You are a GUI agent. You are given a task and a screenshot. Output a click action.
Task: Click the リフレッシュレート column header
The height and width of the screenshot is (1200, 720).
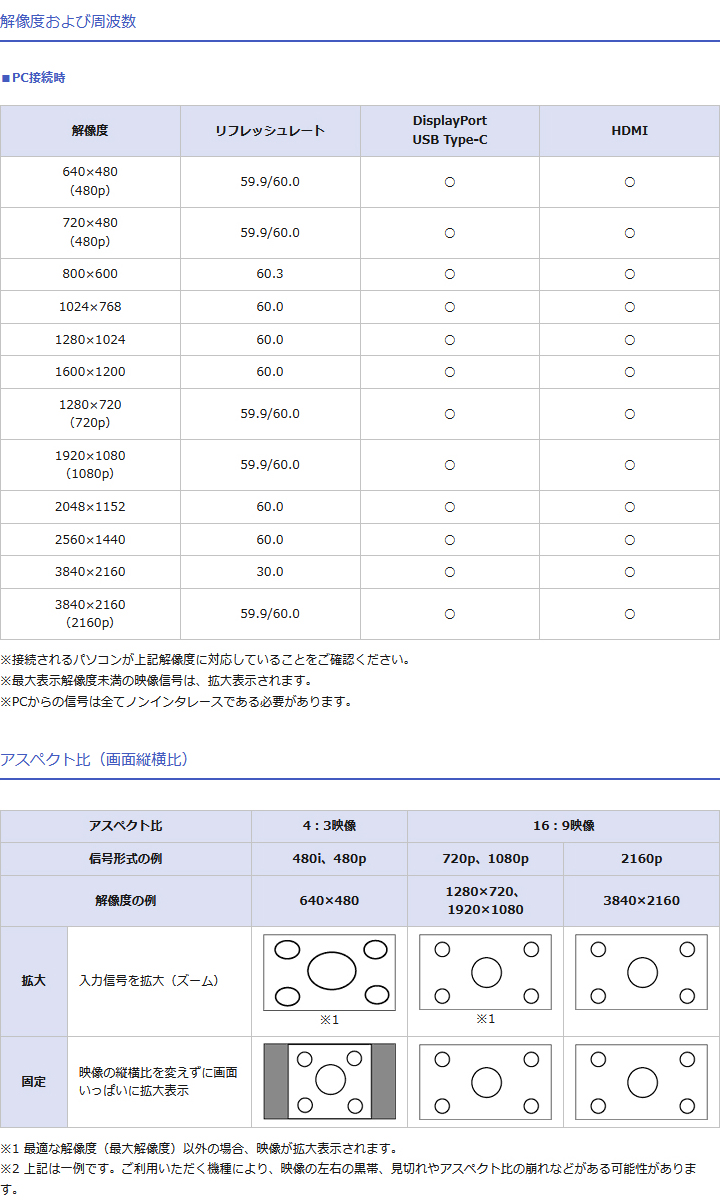[x=270, y=131]
